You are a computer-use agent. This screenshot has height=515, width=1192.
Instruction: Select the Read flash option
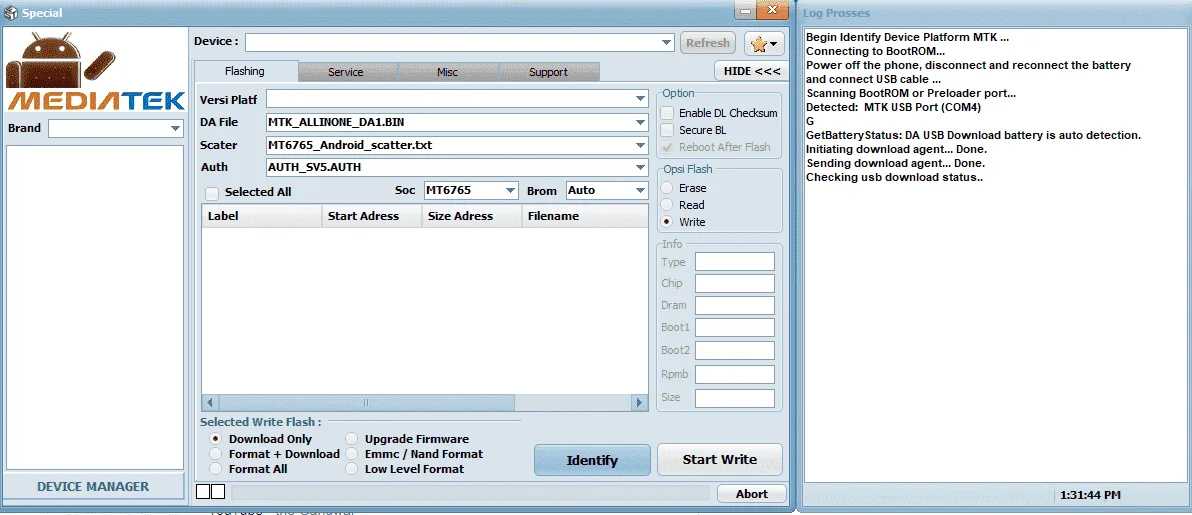[x=667, y=205]
